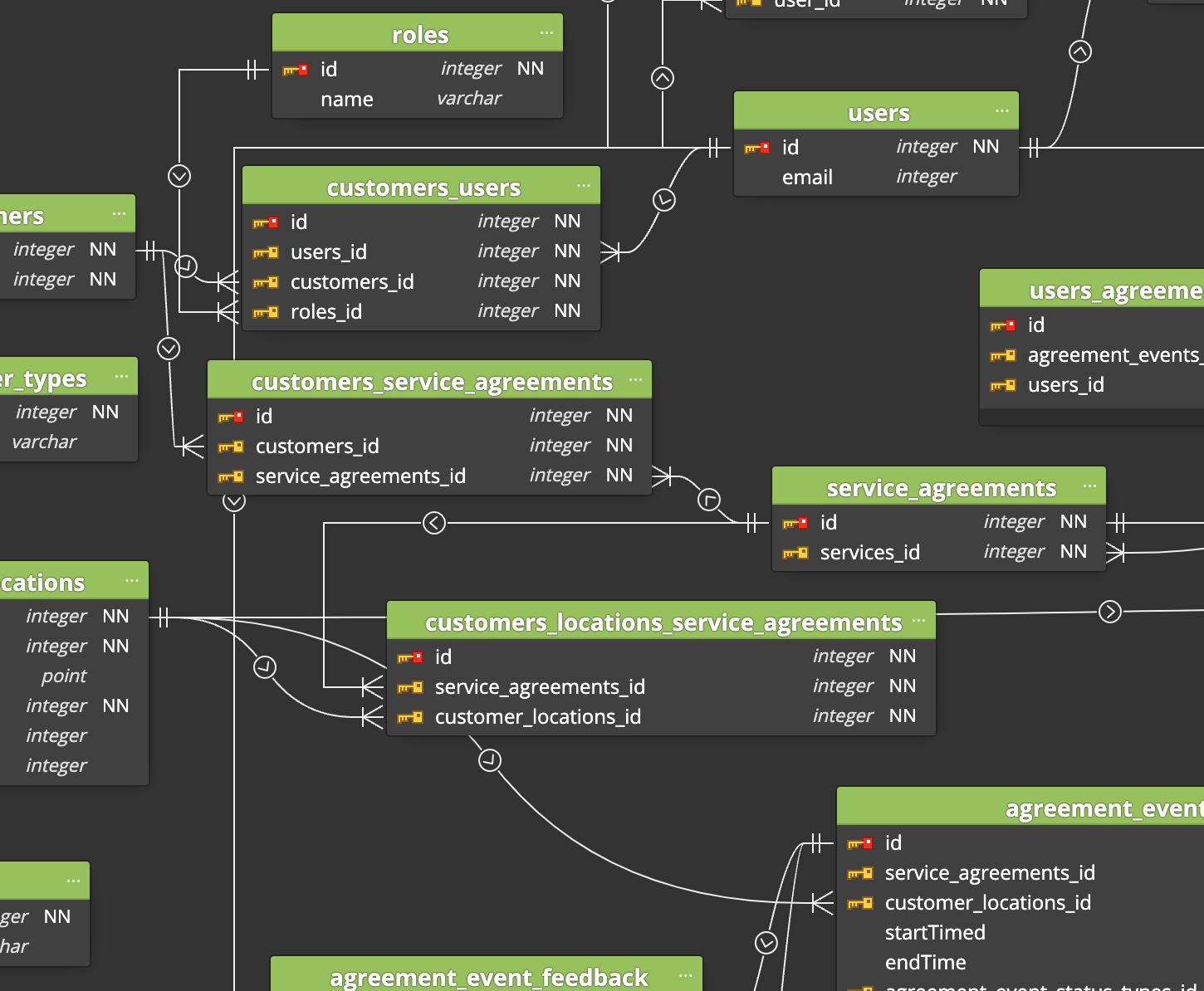Open the service_agreements options menu

tap(1088, 486)
